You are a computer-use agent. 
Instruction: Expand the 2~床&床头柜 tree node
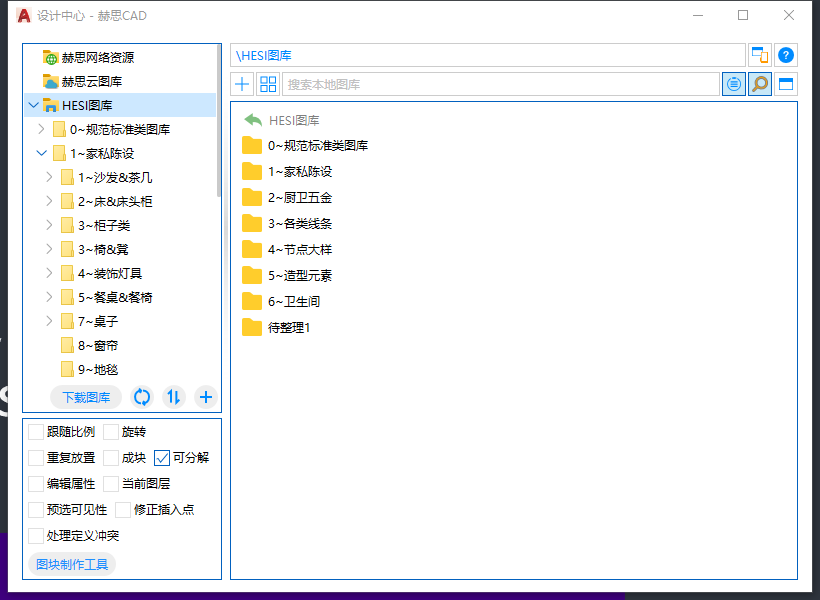point(49,201)
